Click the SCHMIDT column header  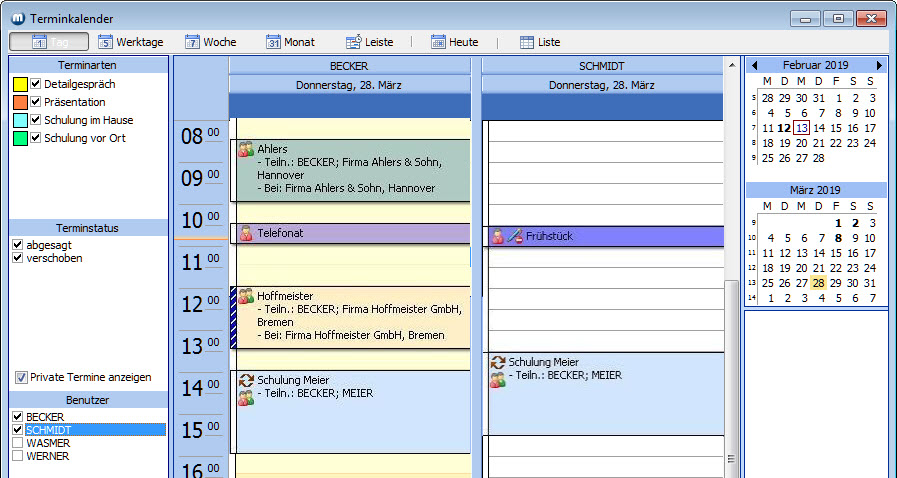[x=601, y=65]
